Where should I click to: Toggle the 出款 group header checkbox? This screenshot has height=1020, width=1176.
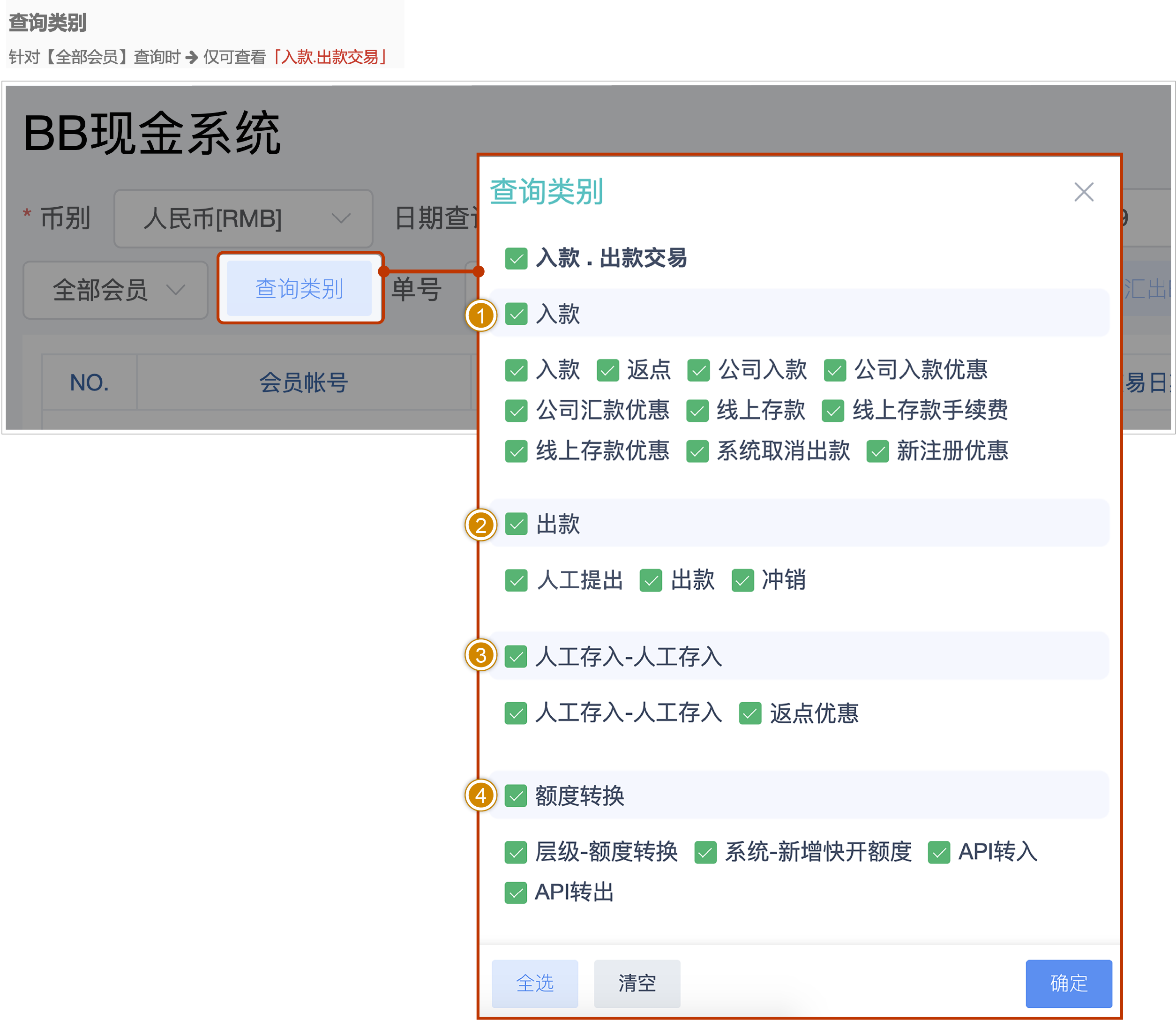point(516,524)
